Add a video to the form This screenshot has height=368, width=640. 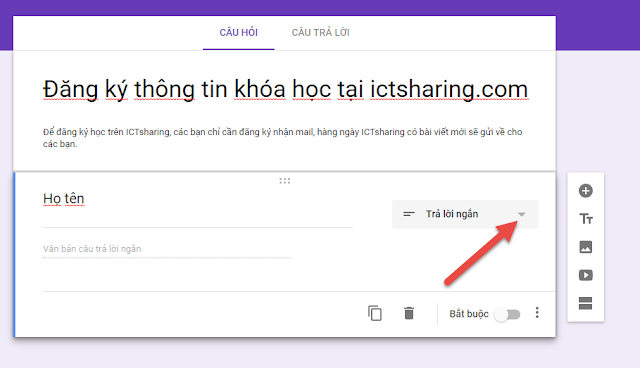586,275
